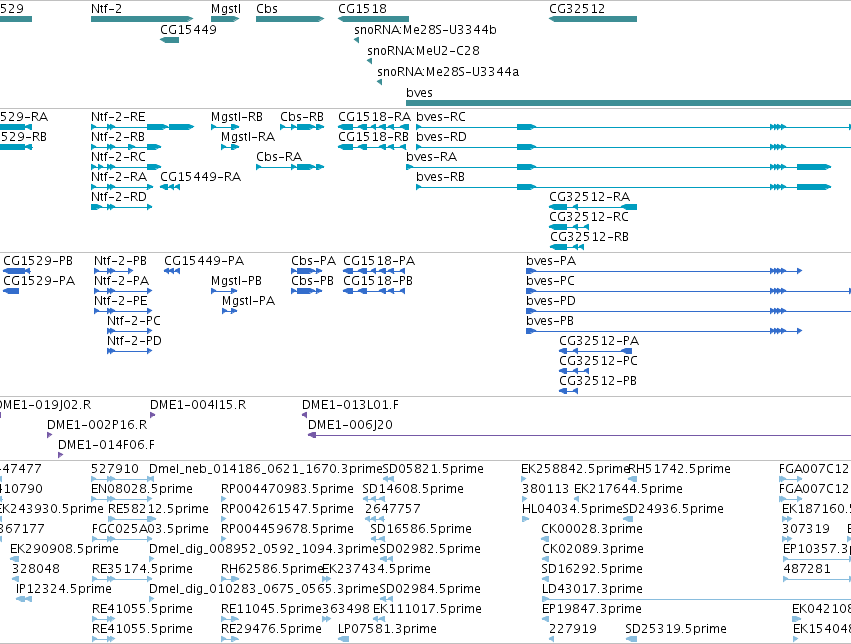Select transcript bves-RB

click(x=624, y=187)
